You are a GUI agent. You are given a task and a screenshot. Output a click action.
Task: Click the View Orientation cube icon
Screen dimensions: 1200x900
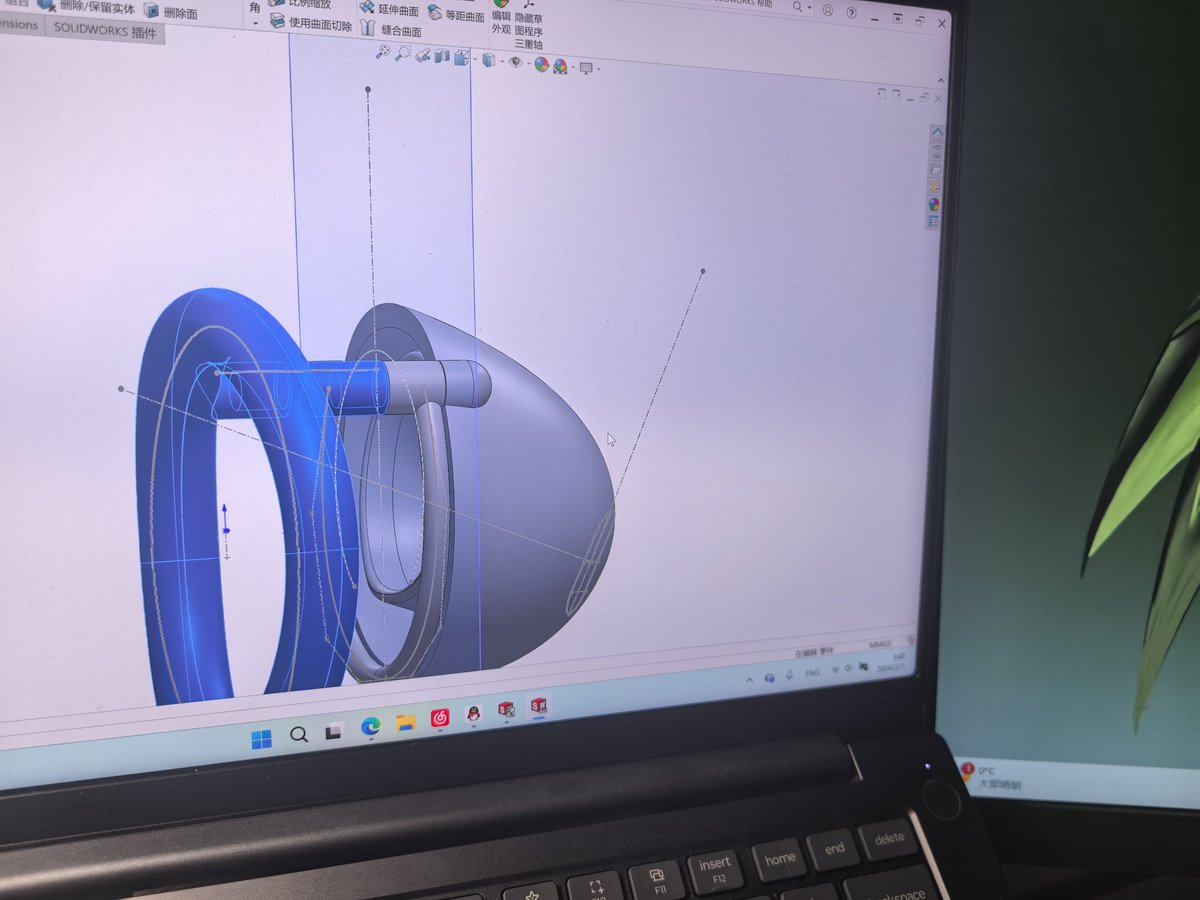pyautogui.click(x=461, y=58)
